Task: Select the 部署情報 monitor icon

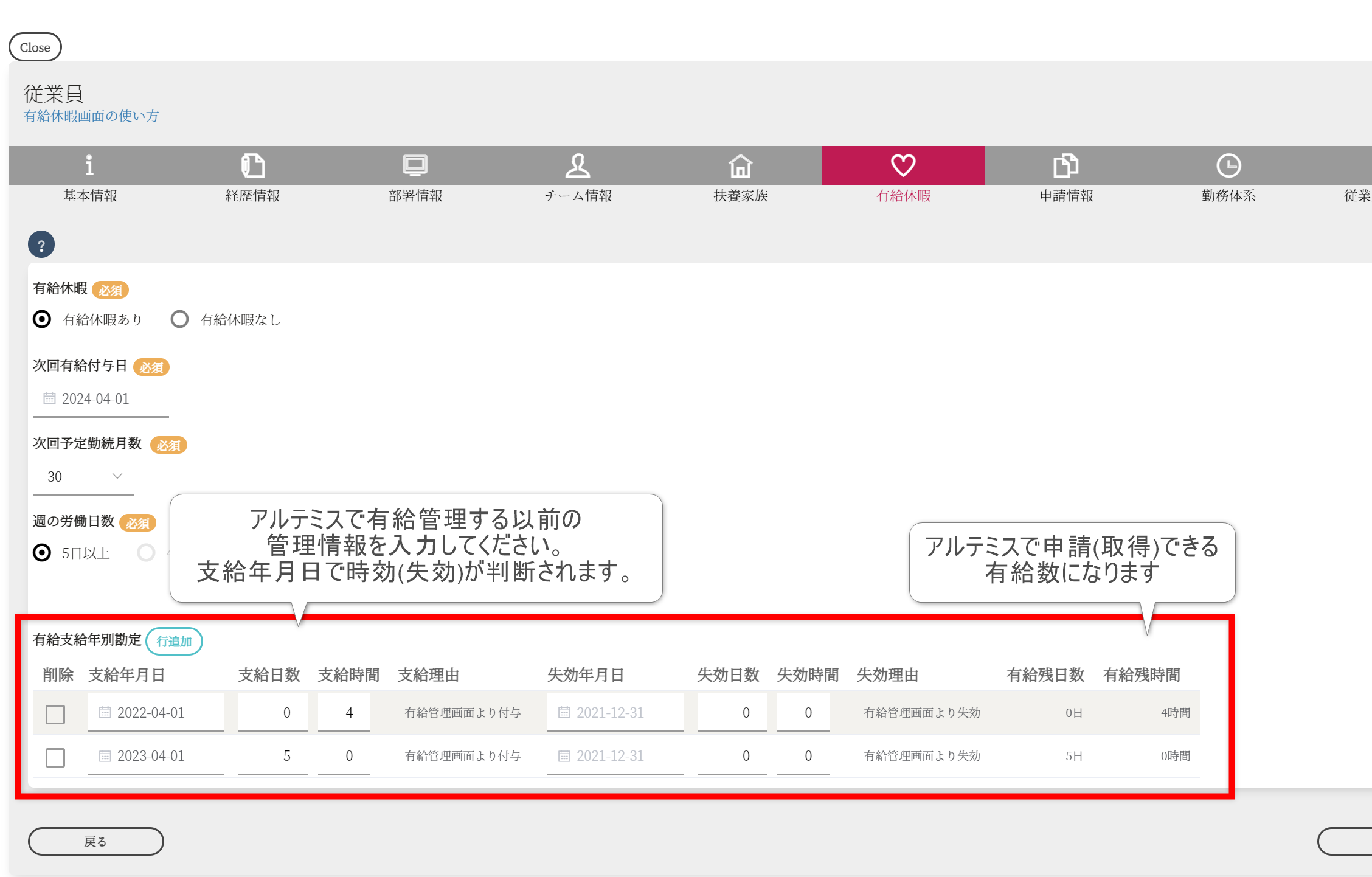Action: (415, 165)
